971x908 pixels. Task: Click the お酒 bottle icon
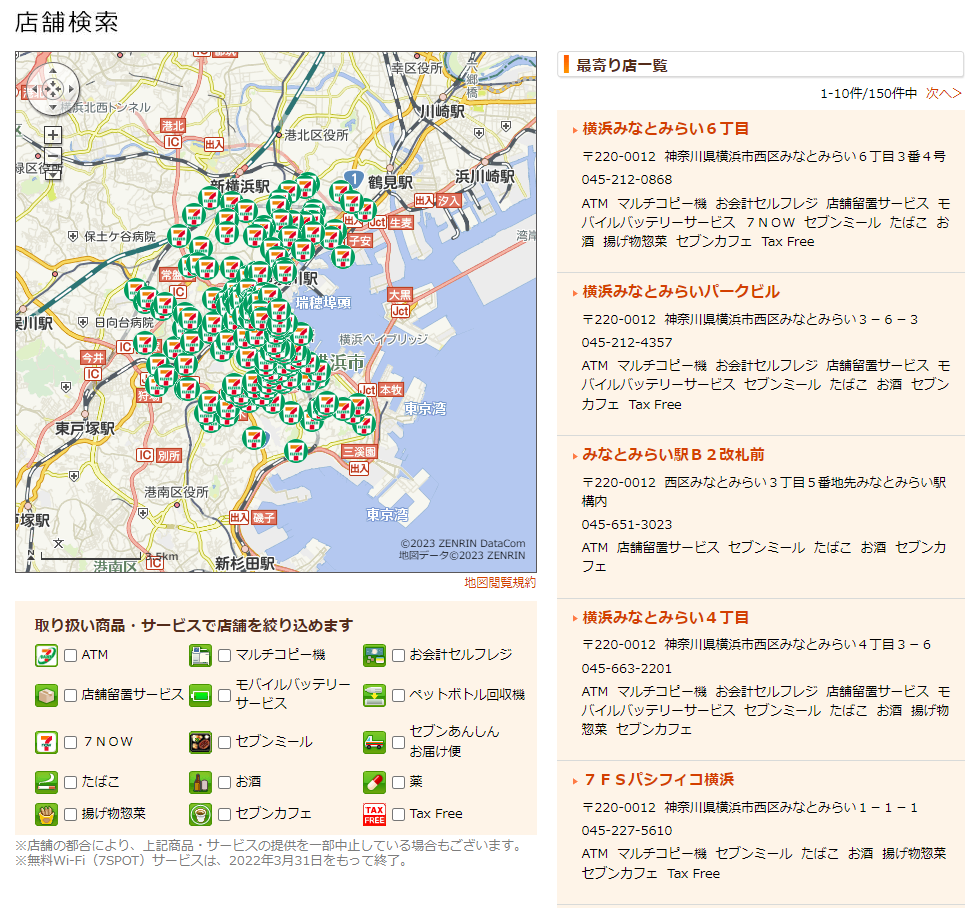click(200, 782)
